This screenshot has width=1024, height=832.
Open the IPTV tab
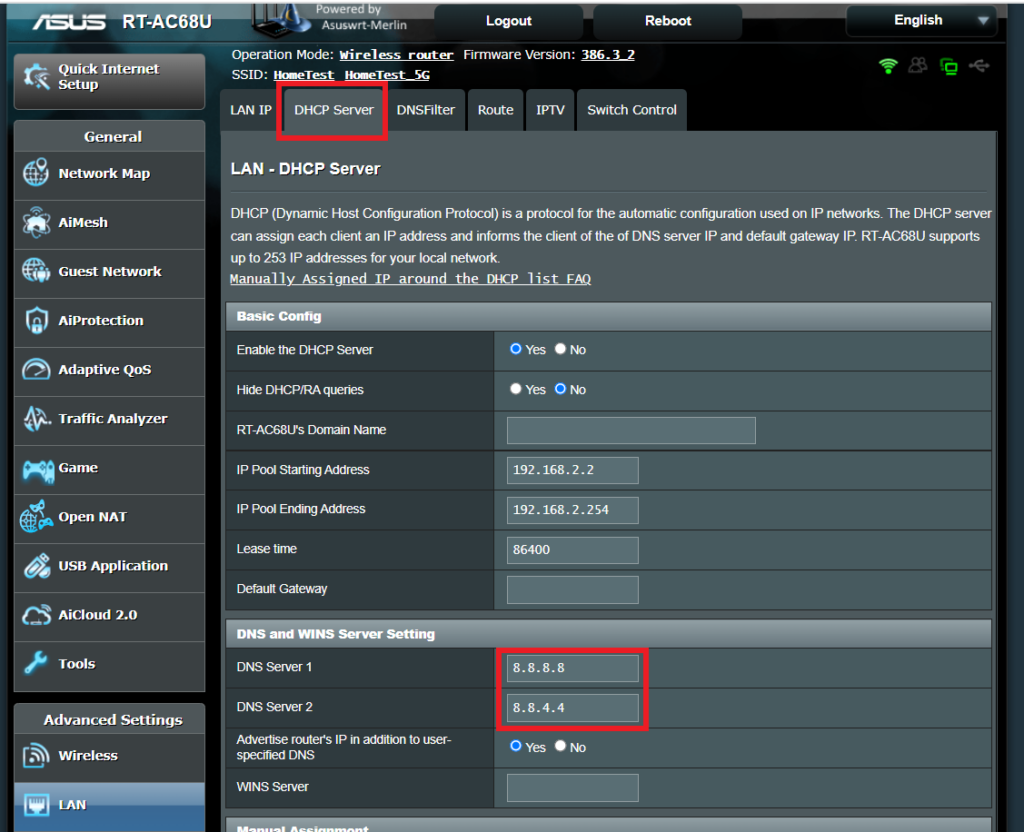pos(550,110)
